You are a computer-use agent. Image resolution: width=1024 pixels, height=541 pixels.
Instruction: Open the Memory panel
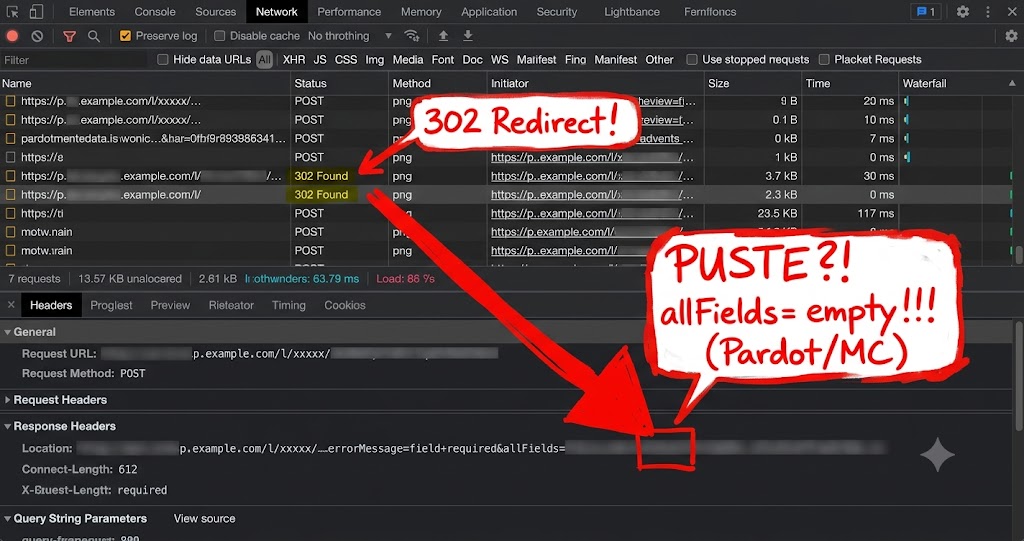(x=421, y=12)
